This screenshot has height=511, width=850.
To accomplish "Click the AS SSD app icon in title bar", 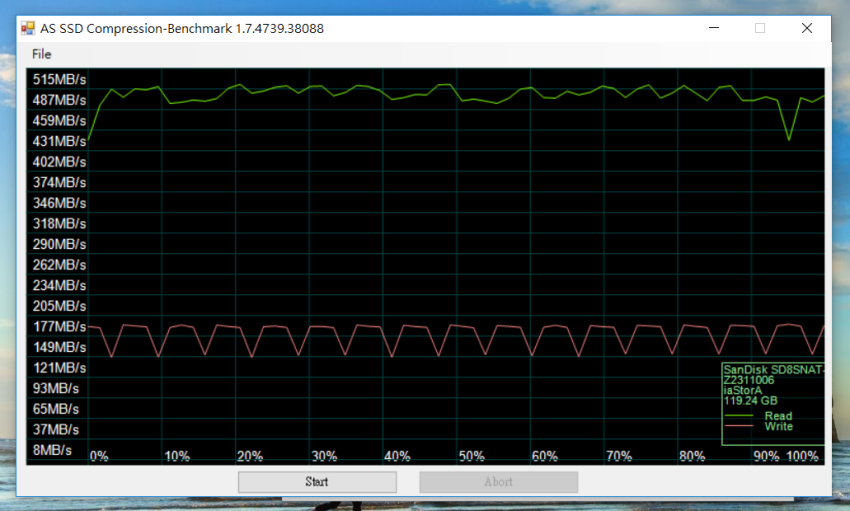I will point(28,28).
